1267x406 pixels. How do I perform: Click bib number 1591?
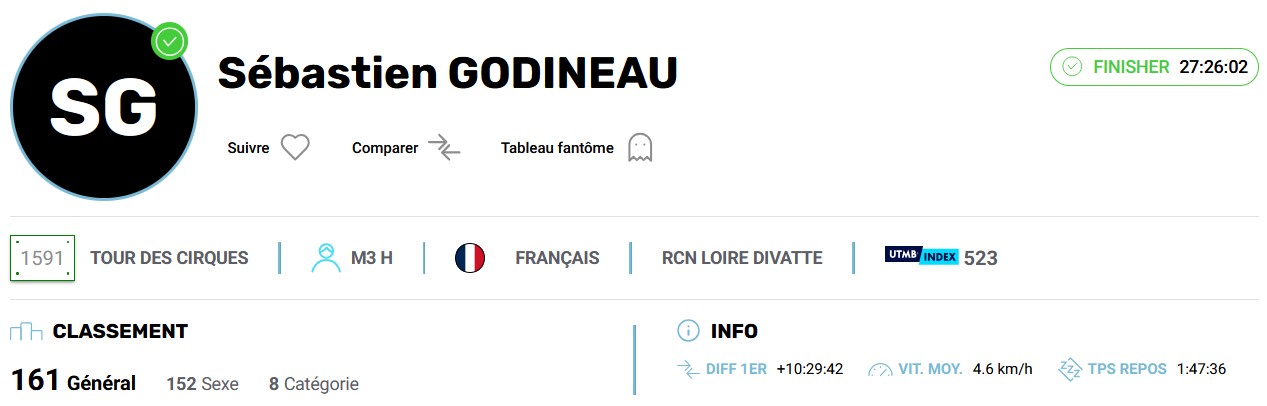(42, 258)
